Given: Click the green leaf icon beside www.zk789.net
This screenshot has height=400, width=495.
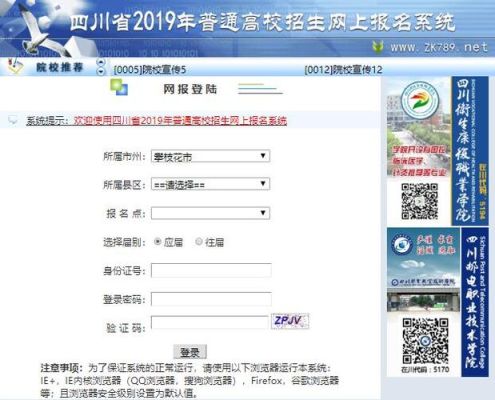Looking at the screenshot, I should [x=378, y=47].
